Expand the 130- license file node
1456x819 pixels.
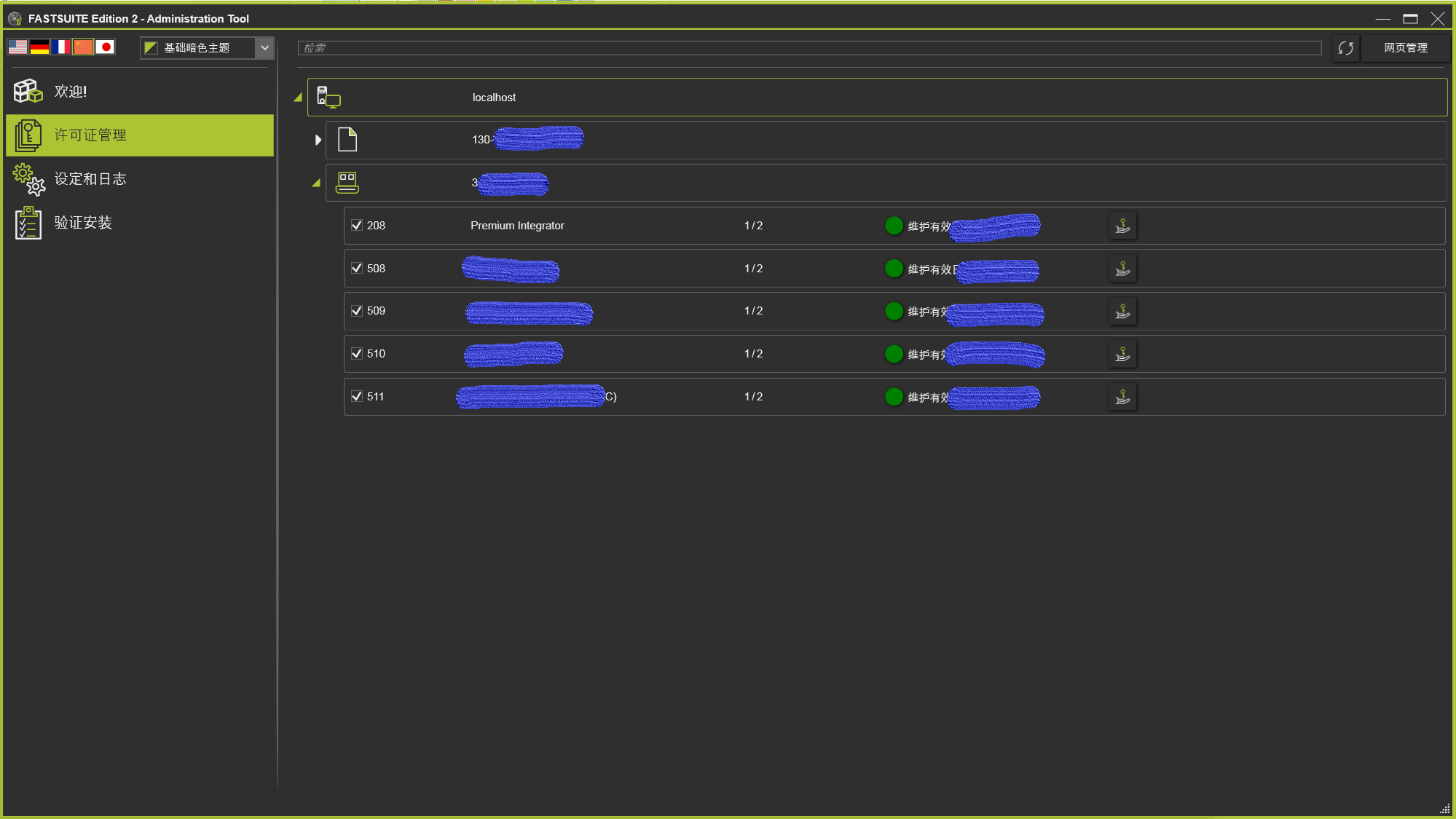pyautogui.click(x=318, y=140)
